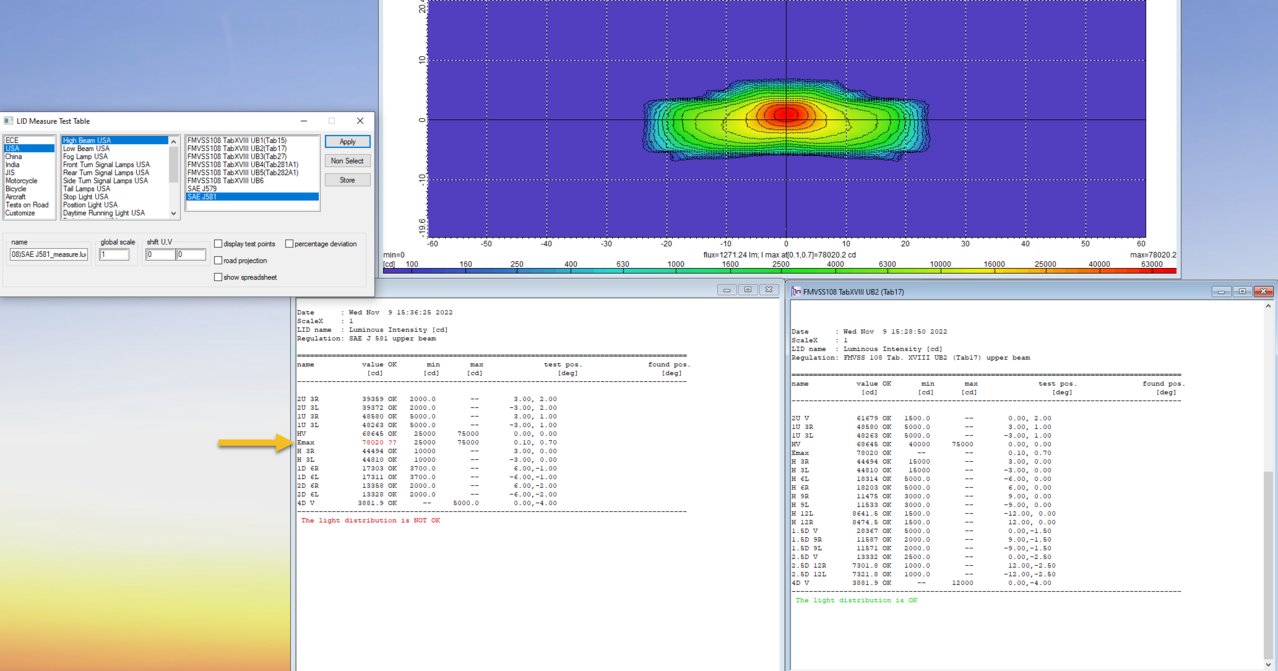
Task: Click the name input field
Action: click(x=48, y=255)
